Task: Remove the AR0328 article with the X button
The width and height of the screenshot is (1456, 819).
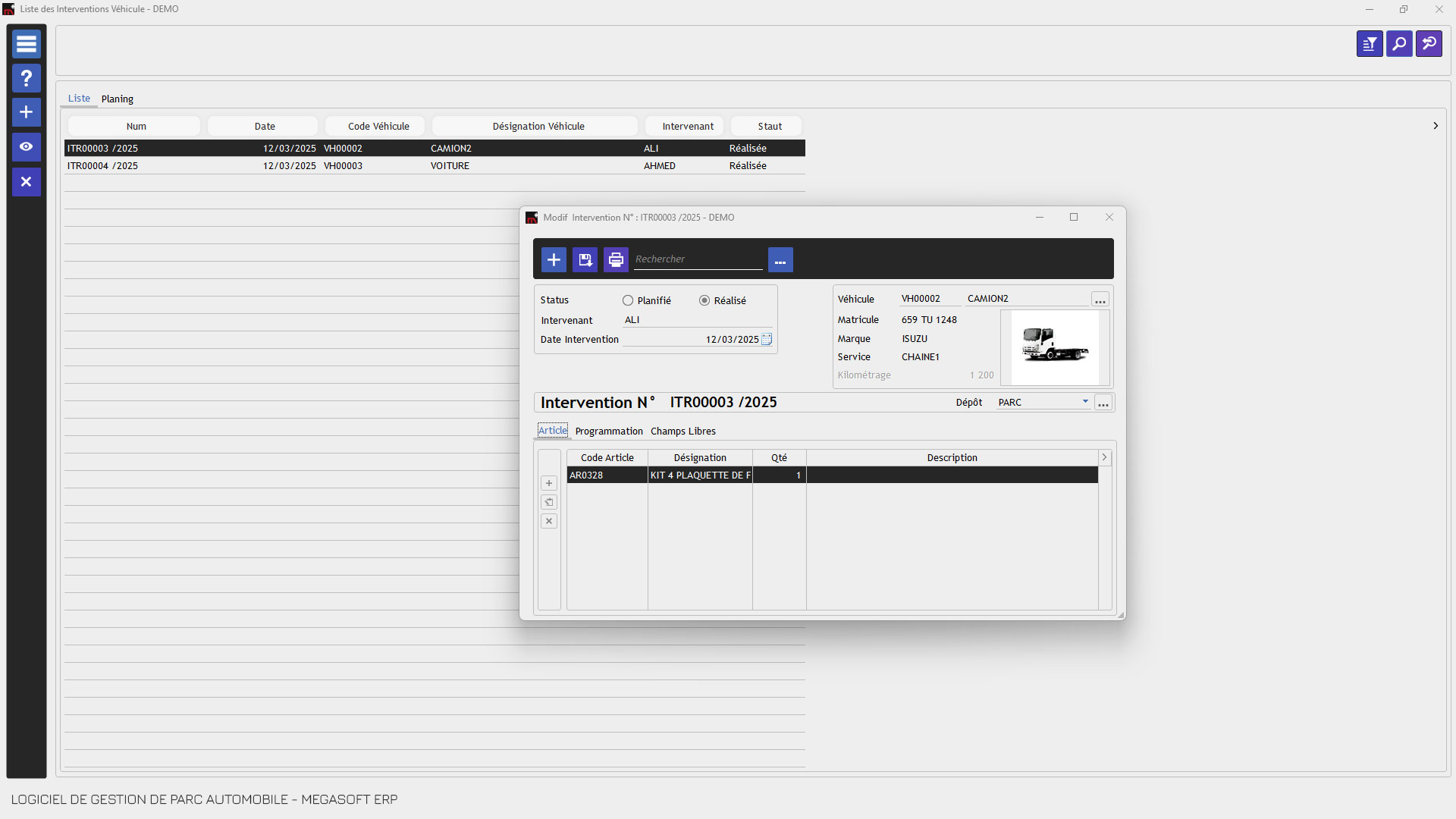Action: coord(548,521)
